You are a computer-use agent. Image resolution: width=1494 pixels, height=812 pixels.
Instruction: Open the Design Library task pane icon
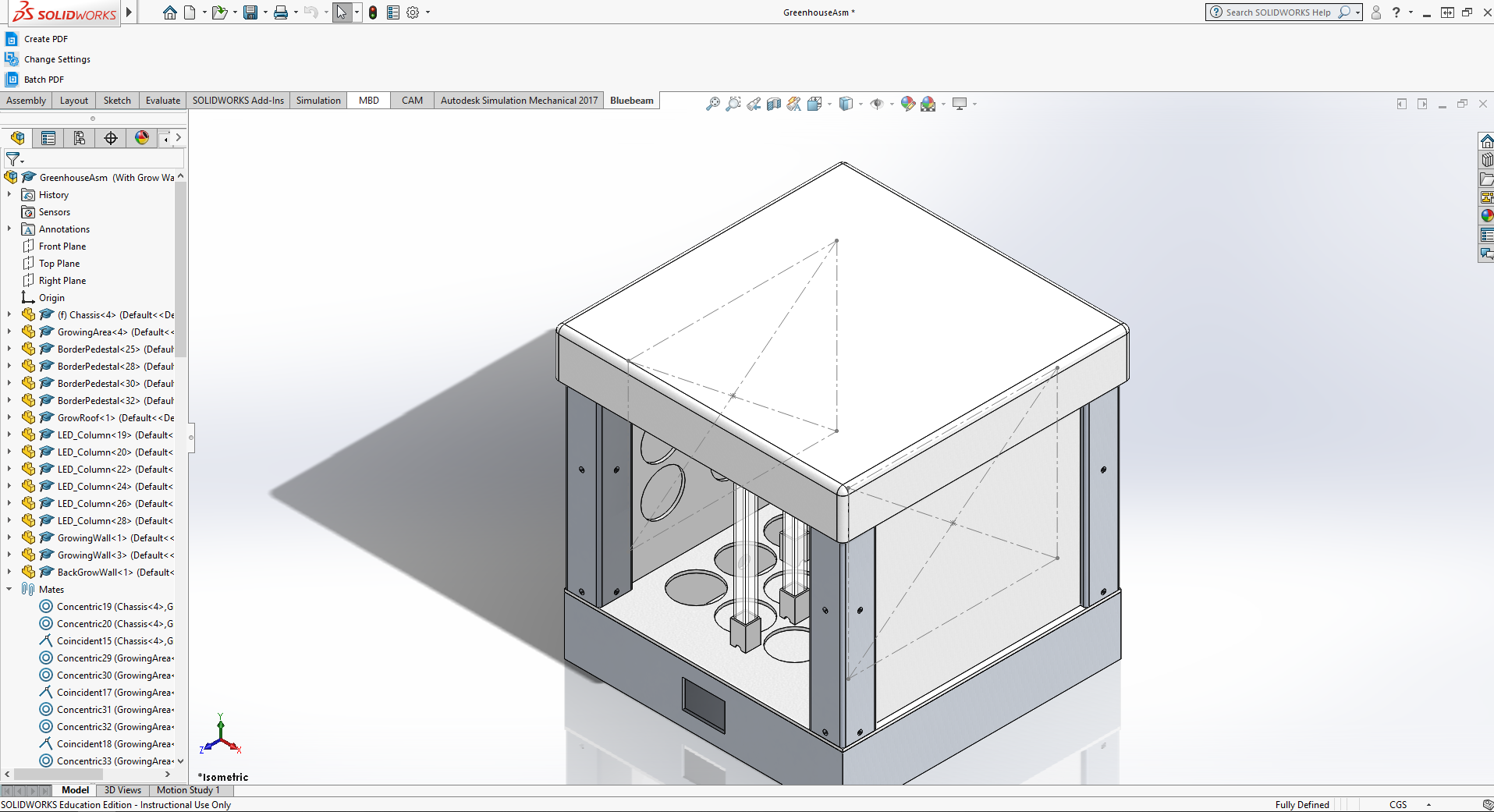(1487, 160)
